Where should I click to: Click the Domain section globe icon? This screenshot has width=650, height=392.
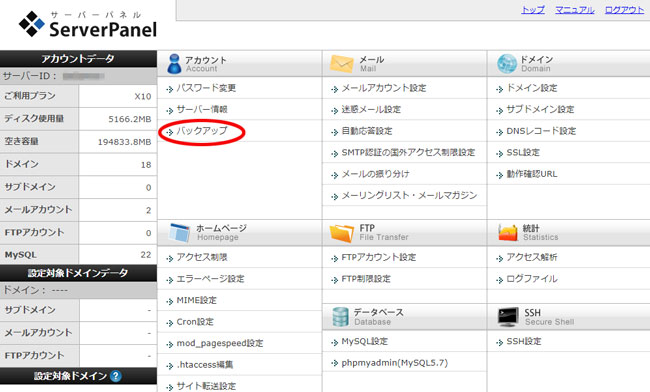click(x=507, y=64)
